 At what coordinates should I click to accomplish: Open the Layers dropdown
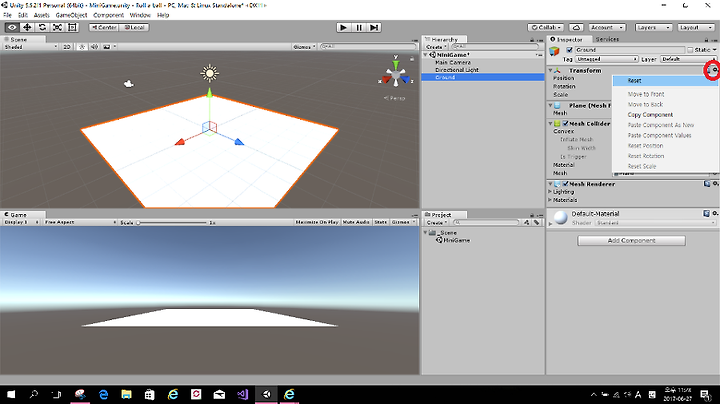point(653,28)
